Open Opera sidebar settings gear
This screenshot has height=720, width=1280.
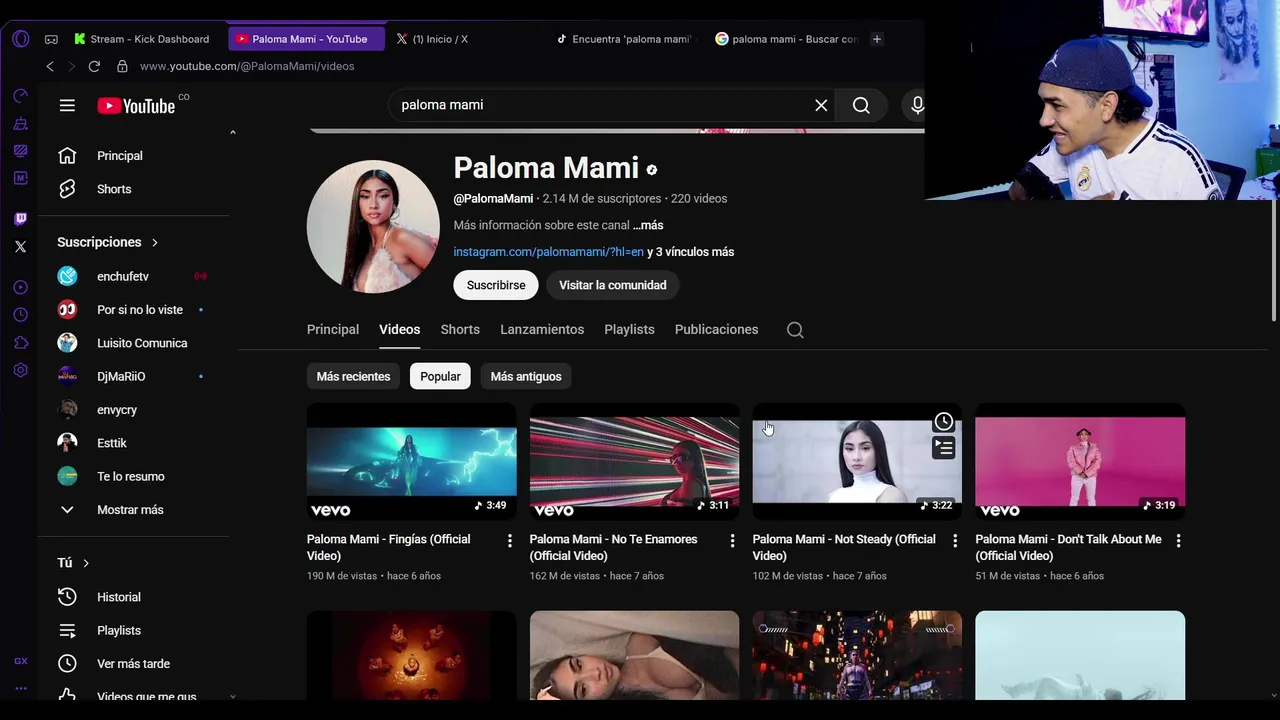[x=20, y=370]
